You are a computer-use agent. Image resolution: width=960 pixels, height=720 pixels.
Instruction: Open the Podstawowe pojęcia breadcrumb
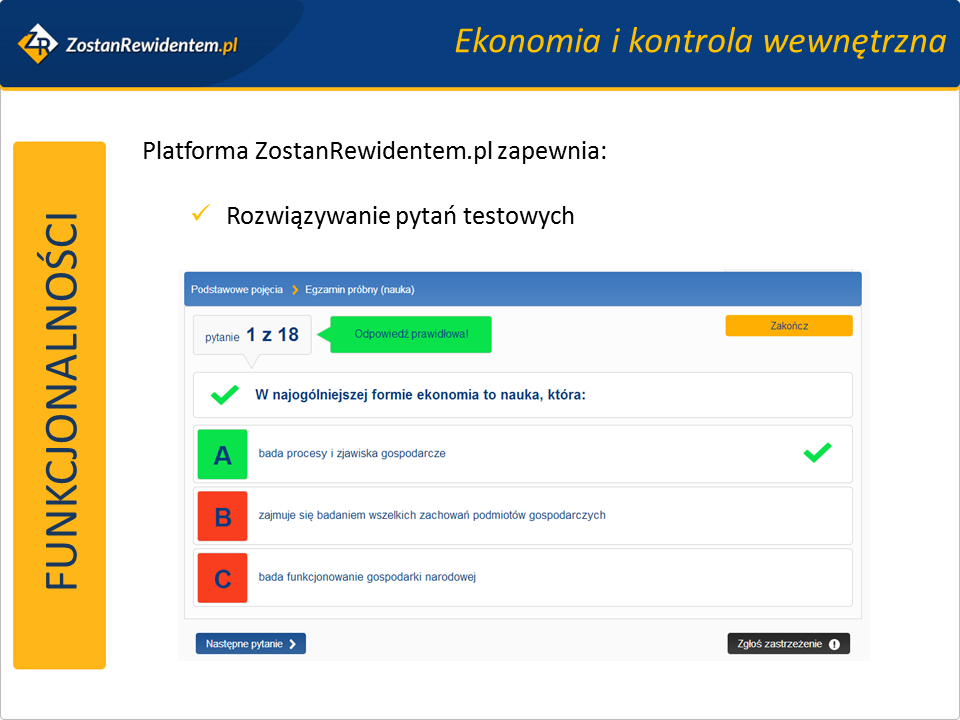tap(237, 289)
